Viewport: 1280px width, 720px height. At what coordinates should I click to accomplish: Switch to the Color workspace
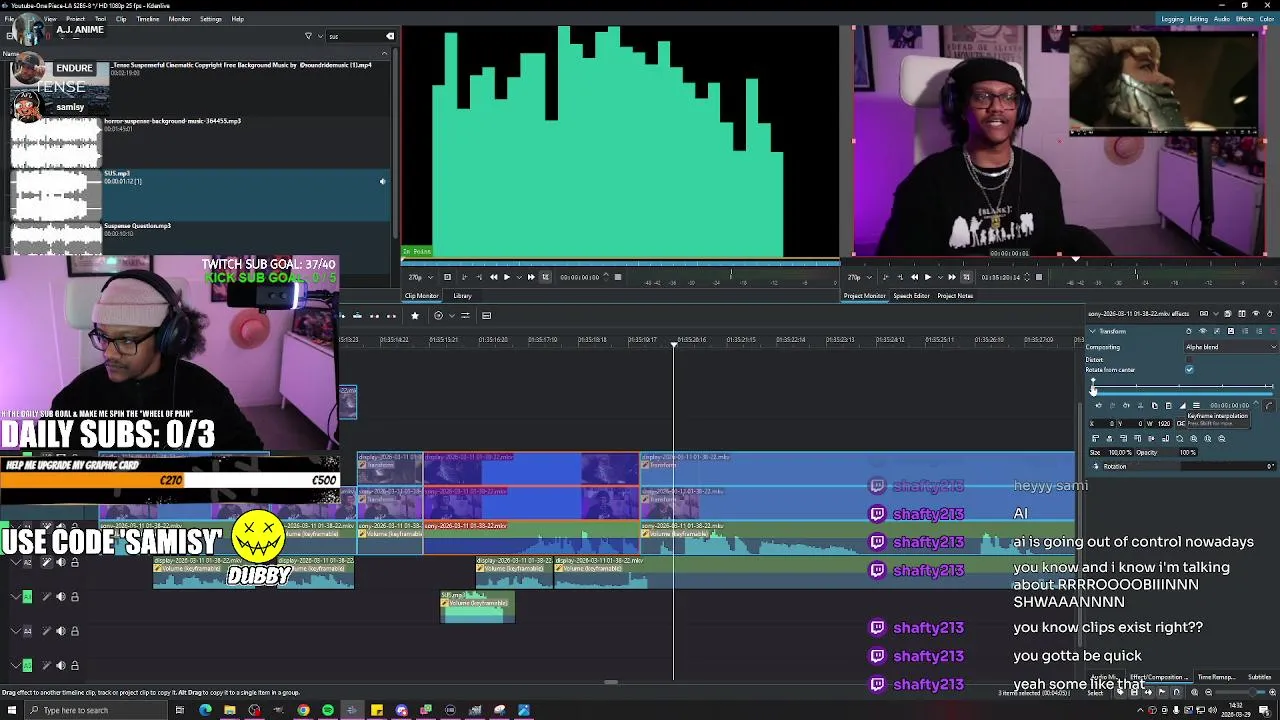[x=1267, y=19]
